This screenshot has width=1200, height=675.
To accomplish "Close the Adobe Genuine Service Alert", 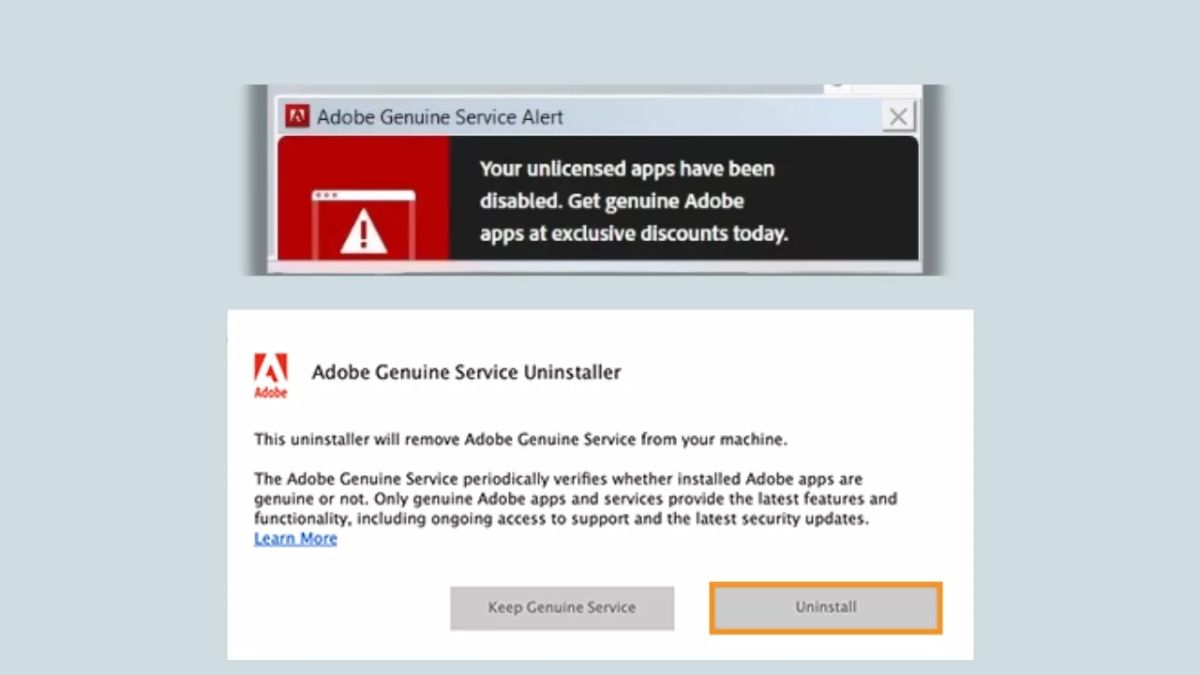I will [x=898, y=117].
